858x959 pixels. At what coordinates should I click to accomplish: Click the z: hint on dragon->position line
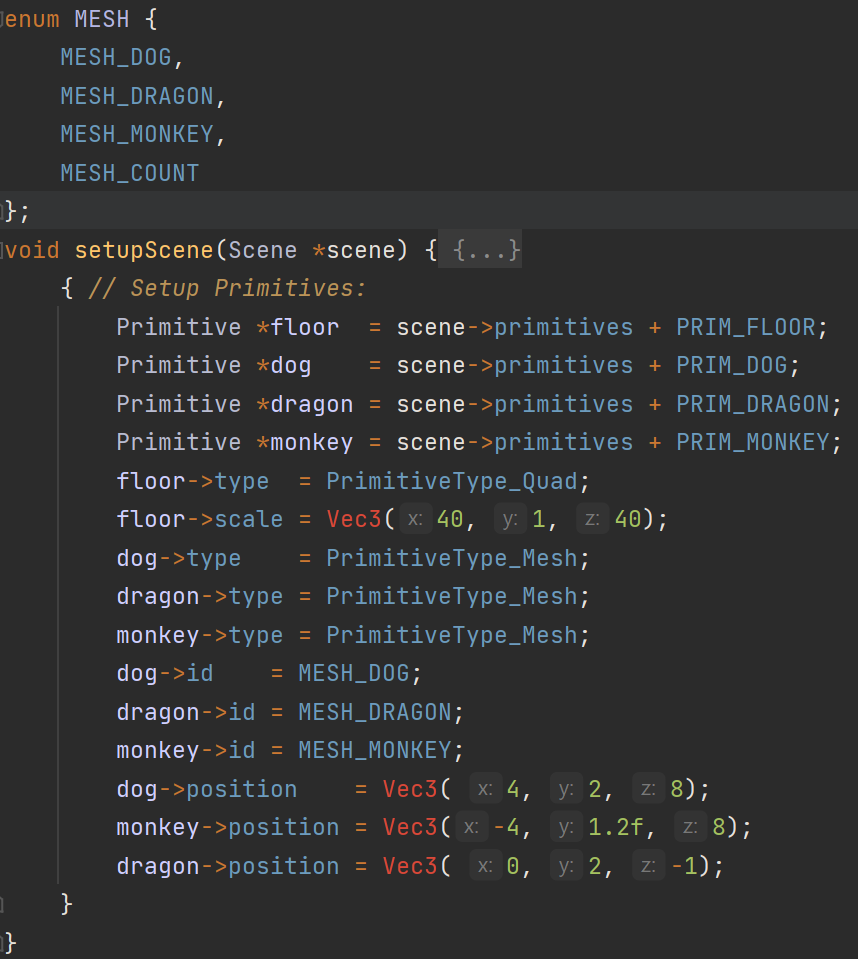(648, 867)
